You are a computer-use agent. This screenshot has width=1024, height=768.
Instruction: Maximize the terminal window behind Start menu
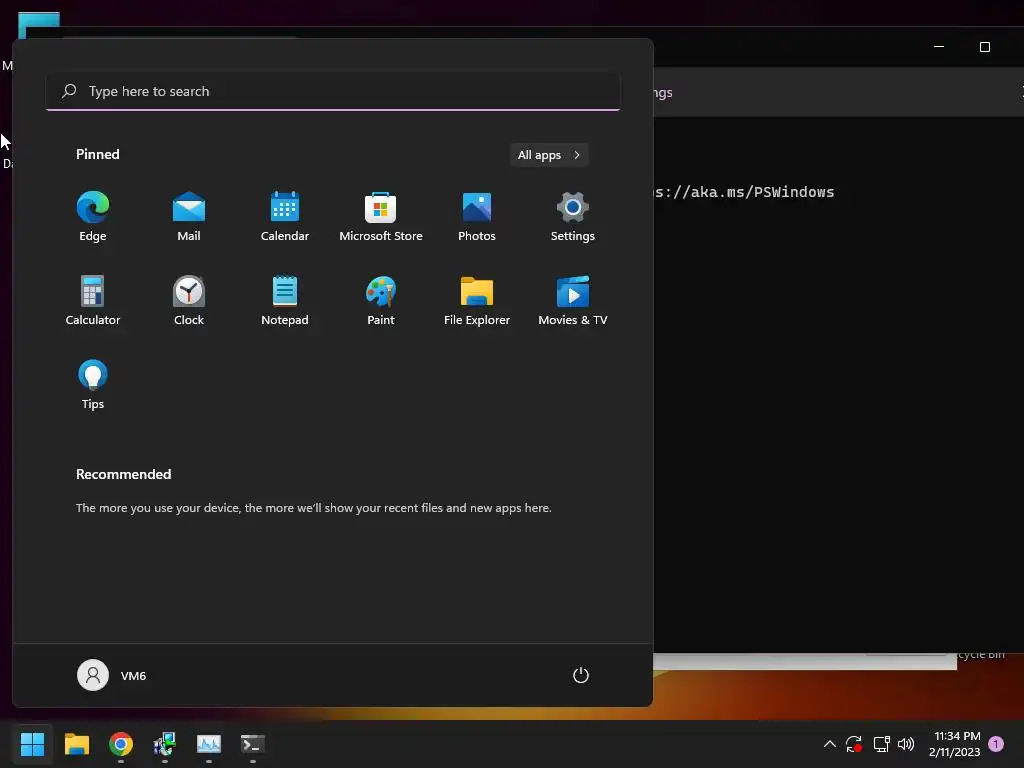point(985,47)
